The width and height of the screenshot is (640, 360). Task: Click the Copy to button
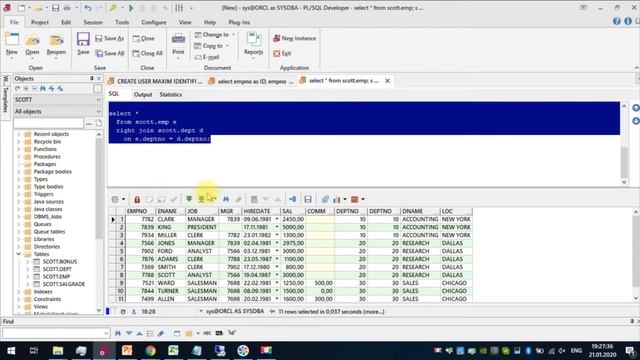click(x=212, y=46)
